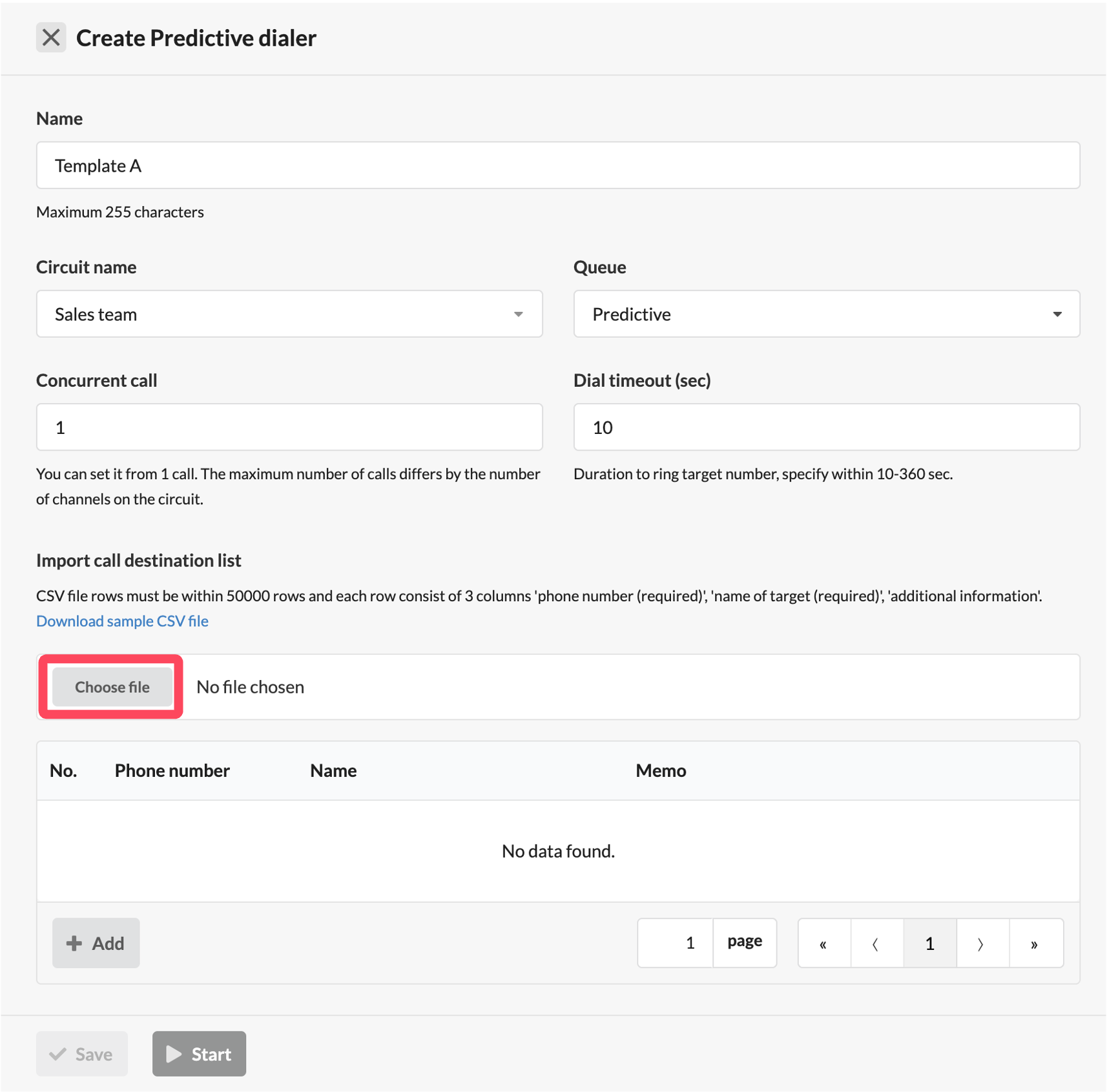This screenshot has width=1107, height=1092.
Task: Download the sample CSV file
Action: coord(122,621)
